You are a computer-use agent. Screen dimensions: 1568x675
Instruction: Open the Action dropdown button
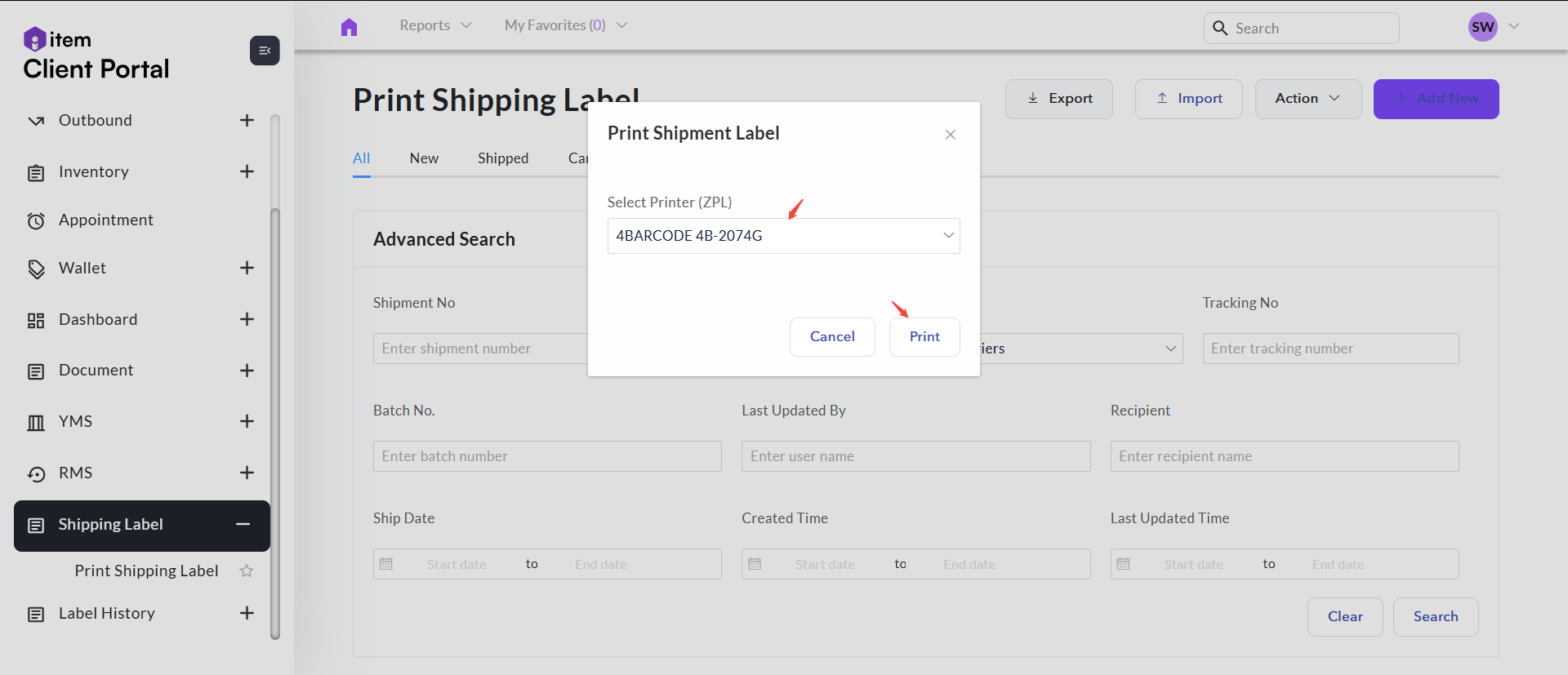pyautogui.click(x=1307, y=99)
